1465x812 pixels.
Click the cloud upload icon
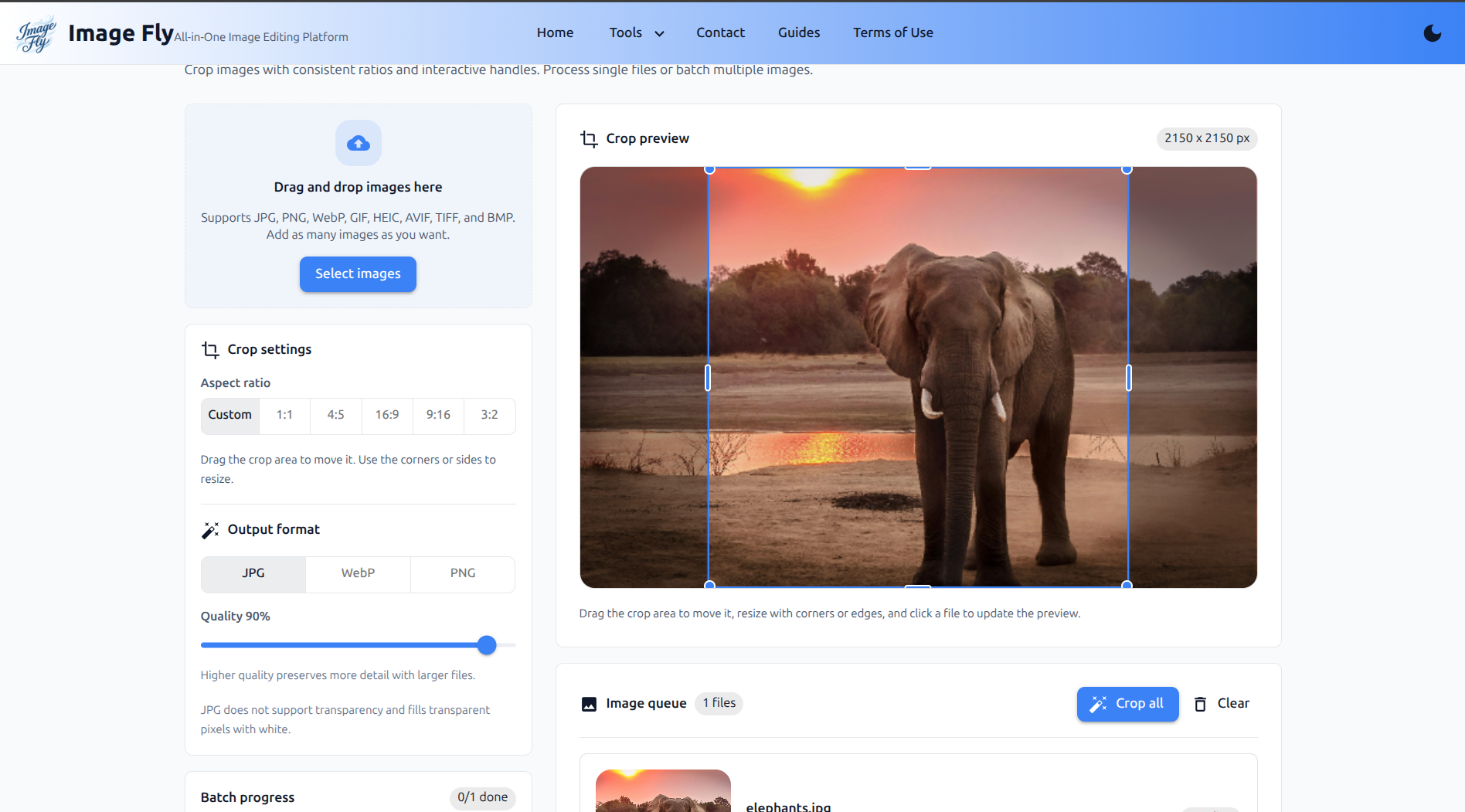(x=358, y=143)
